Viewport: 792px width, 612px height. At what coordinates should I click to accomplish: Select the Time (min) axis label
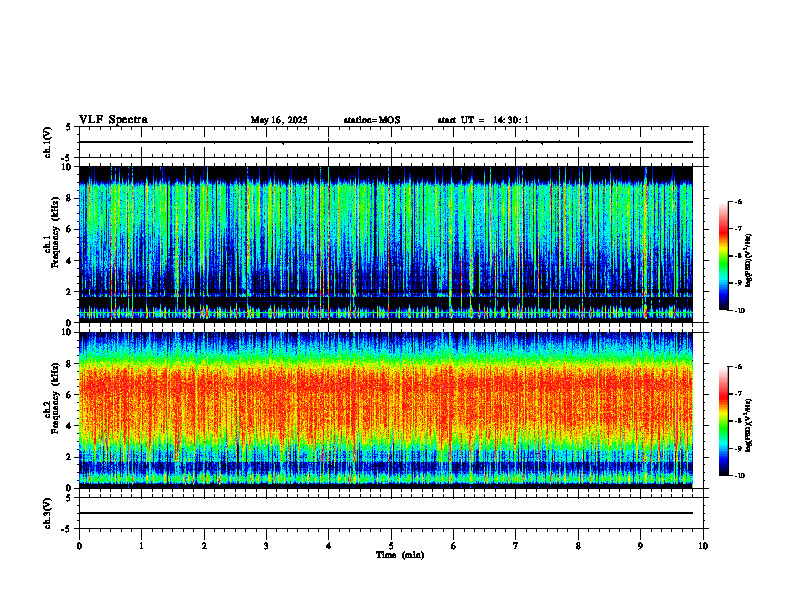coord(400,555)
